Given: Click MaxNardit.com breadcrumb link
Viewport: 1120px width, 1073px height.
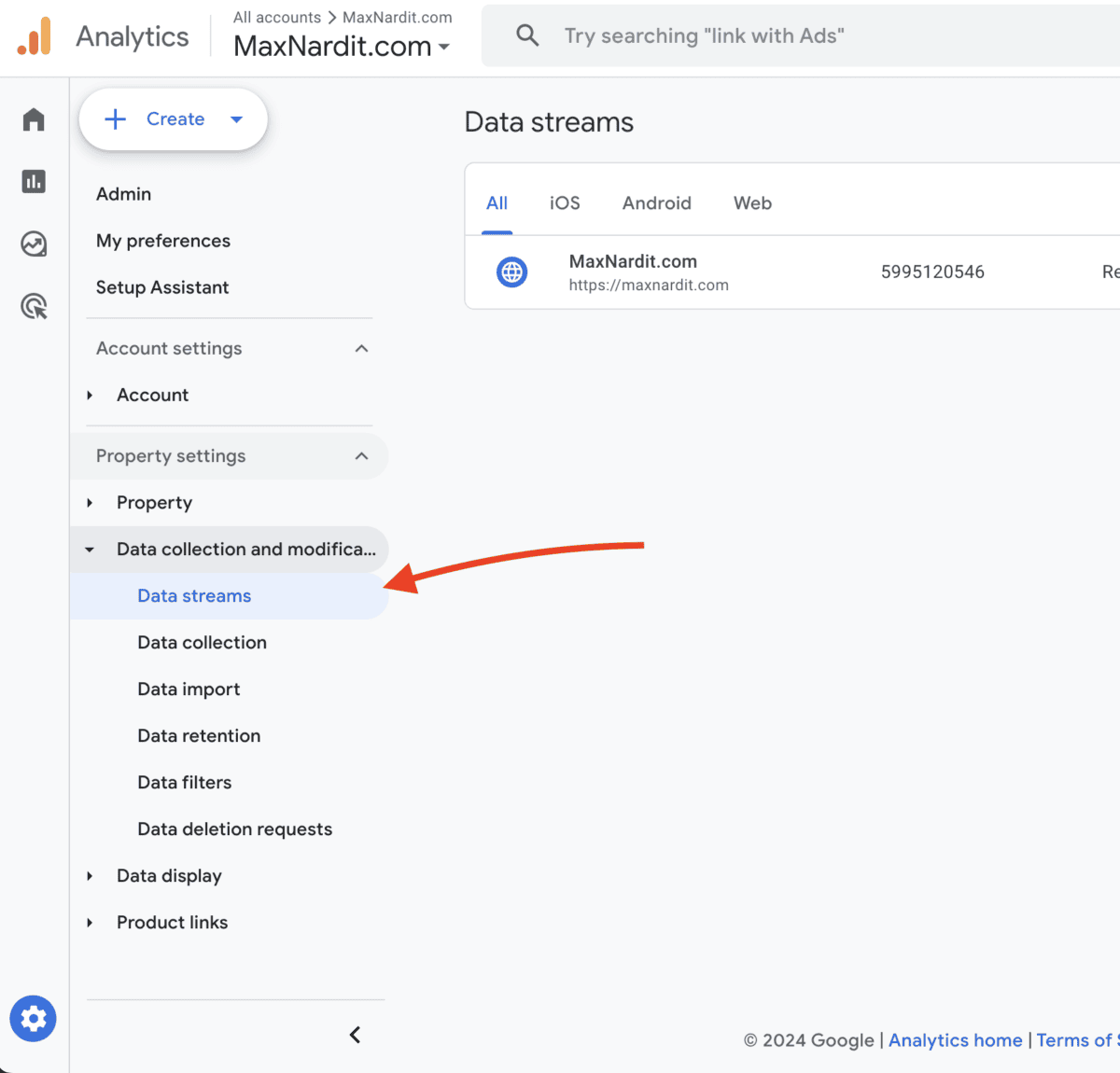Looking at the screenshot, I should 398,18.
